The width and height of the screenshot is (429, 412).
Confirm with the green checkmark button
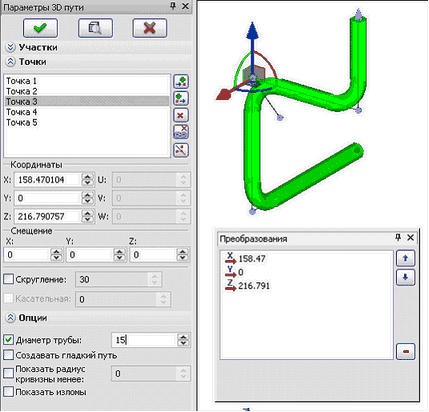tap(40, 28)
